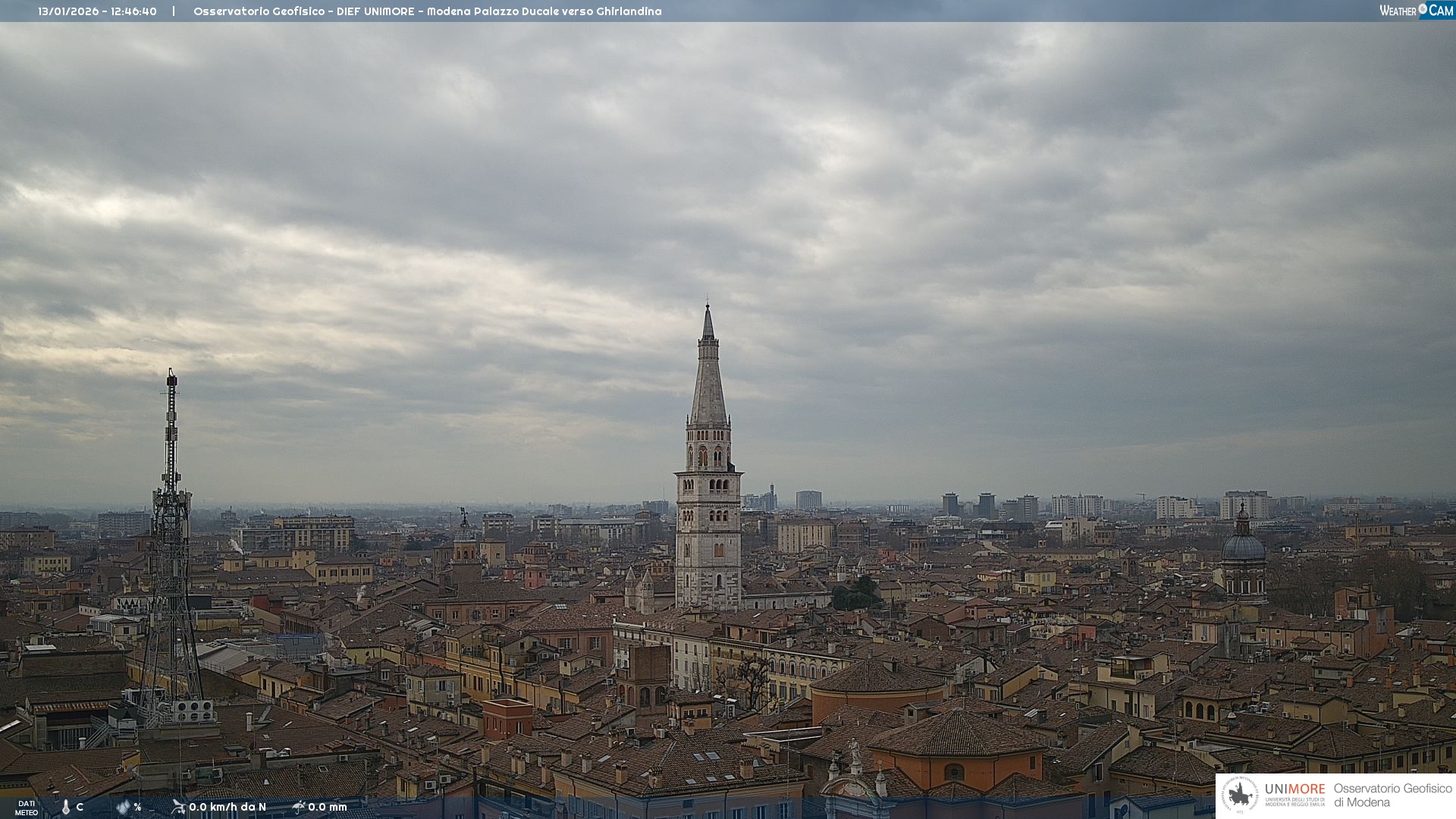
Task: Click the WeatherCam camera lens logo
Action: pyautogui.click(x=1423, y=9)
